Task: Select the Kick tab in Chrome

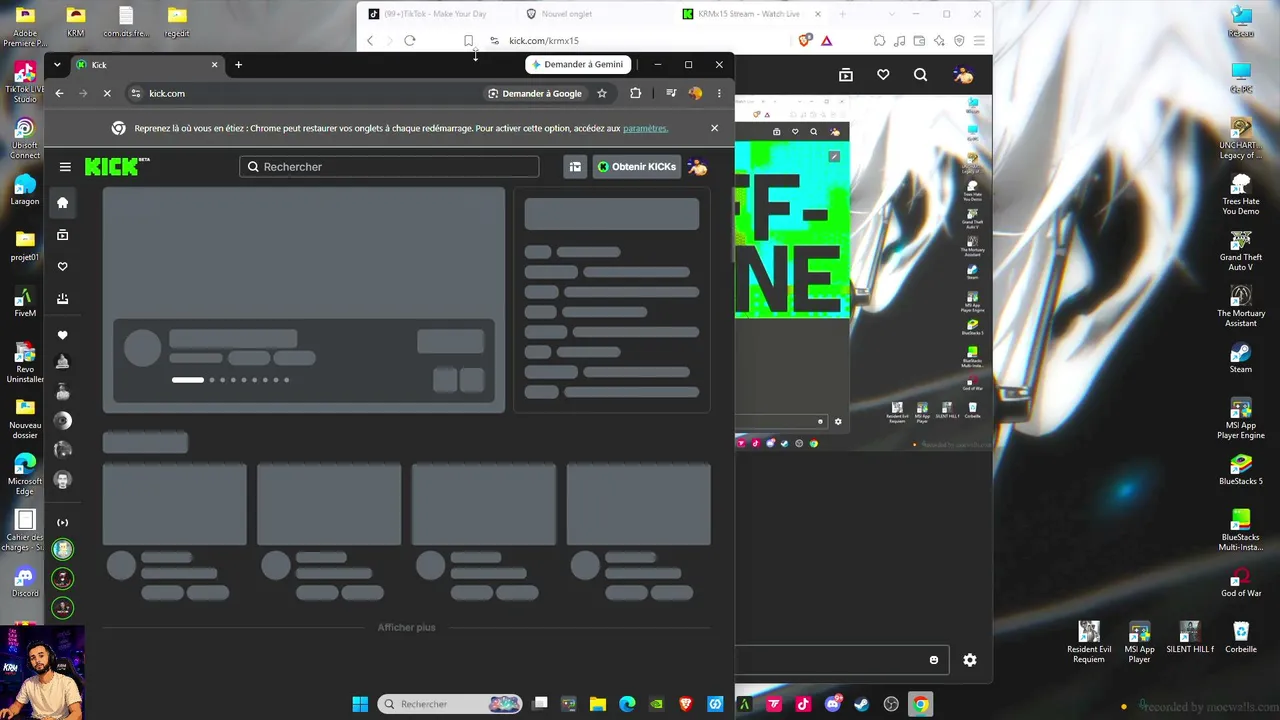Action: [x=146, y=65]
